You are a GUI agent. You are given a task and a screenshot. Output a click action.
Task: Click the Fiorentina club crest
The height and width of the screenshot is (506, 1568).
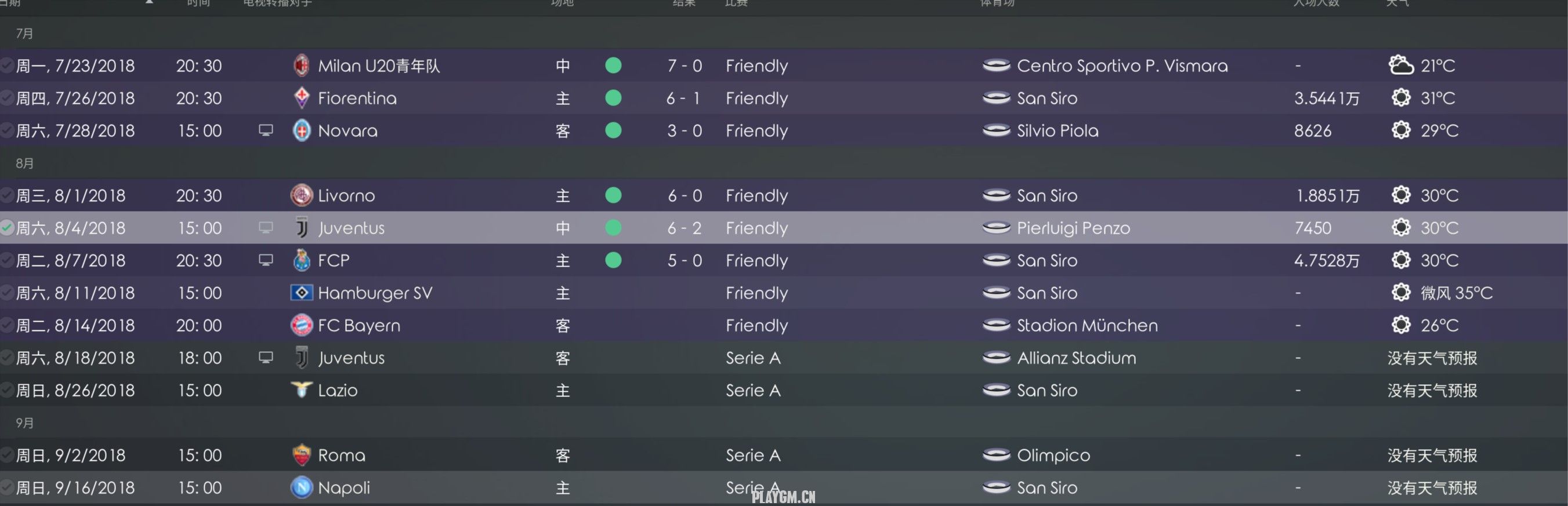point(301,98)
